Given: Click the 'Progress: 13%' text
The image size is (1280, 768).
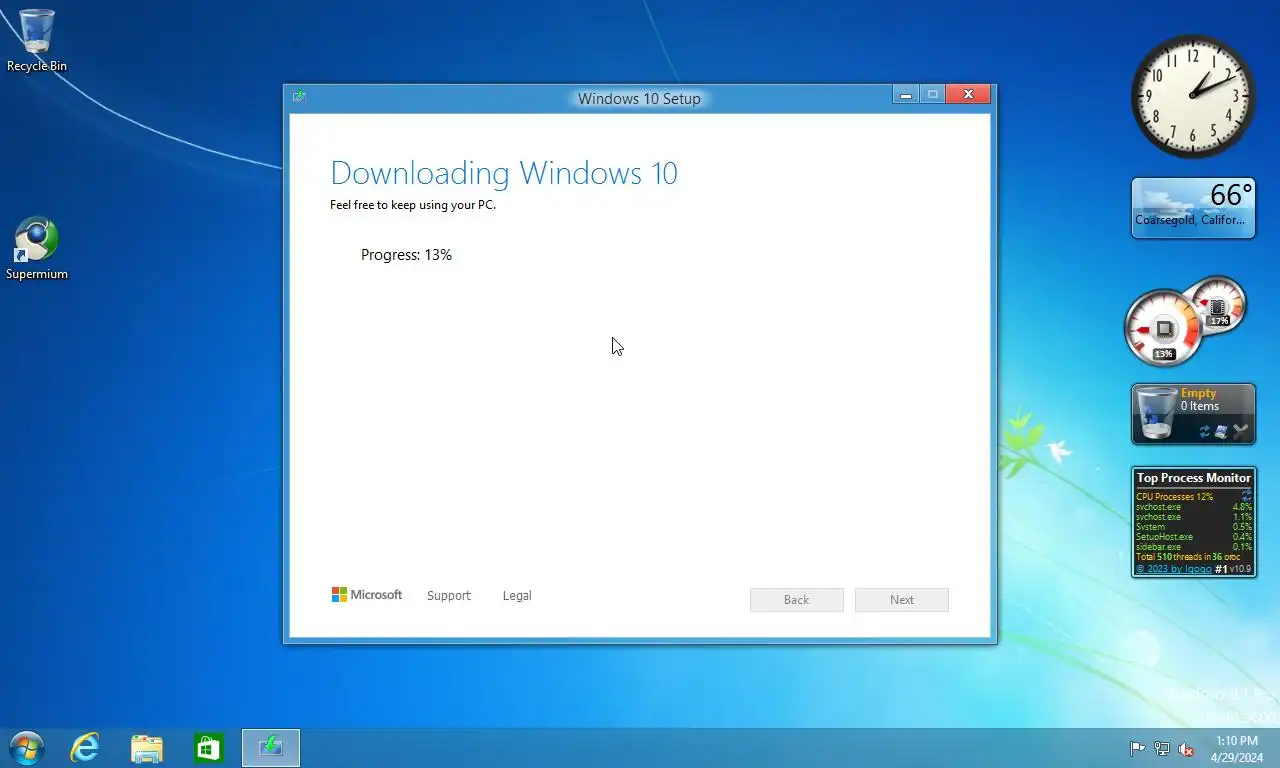Looking at the screenshot, I should [x=406, y=255].
